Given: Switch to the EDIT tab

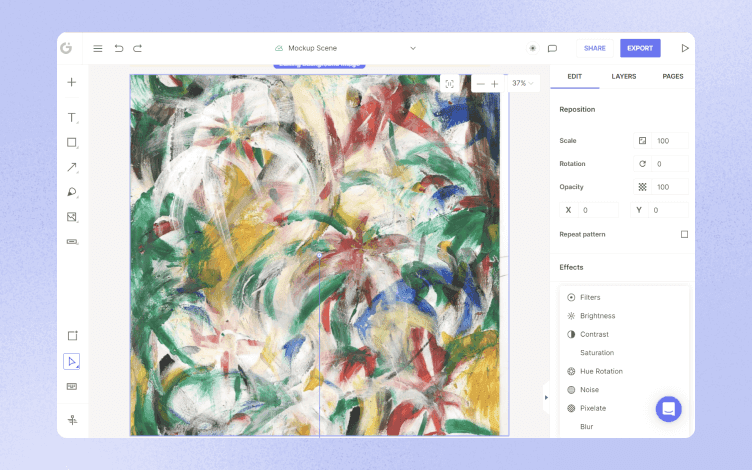Looking at the screenshot, I should [x=575, y=76].
